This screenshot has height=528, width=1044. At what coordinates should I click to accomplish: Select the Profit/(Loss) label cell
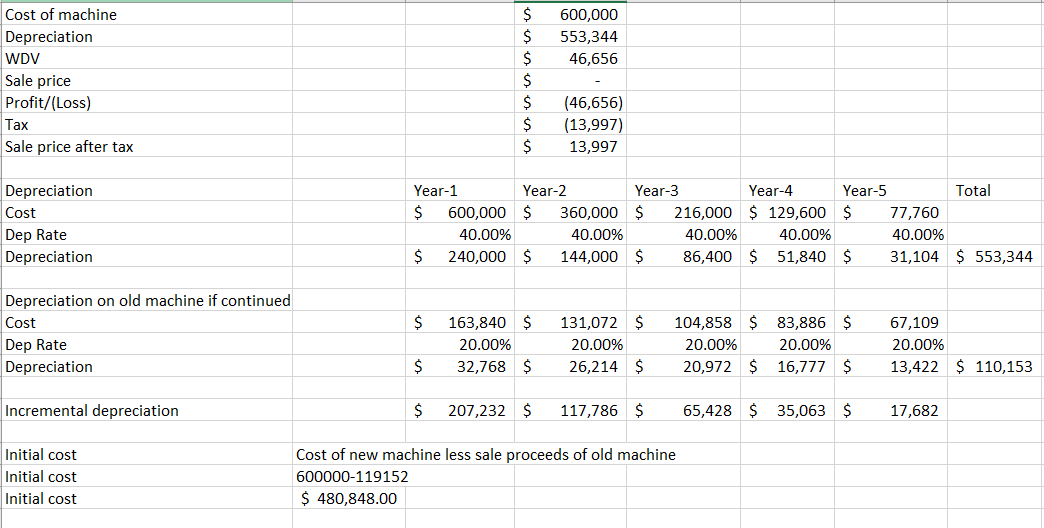(x=51, y=103)
